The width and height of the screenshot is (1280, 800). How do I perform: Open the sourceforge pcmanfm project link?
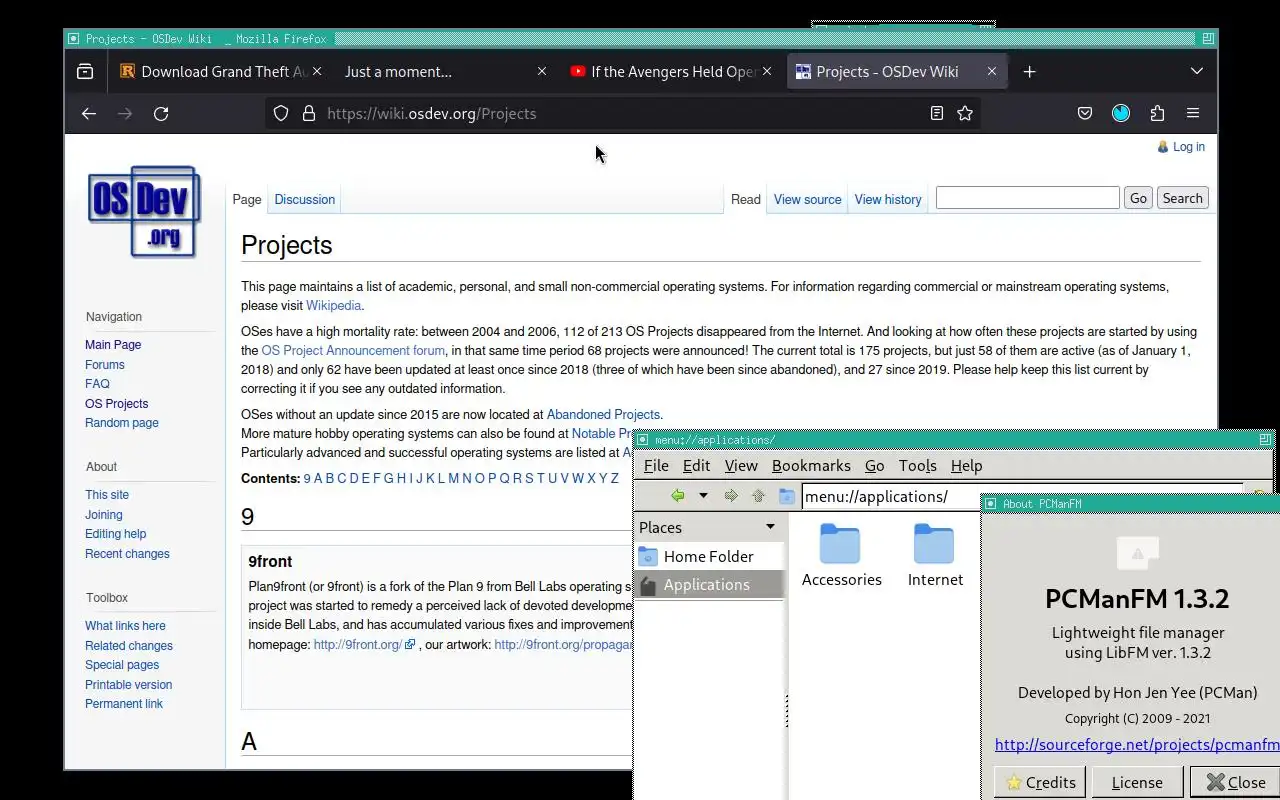click(1137, 745)
